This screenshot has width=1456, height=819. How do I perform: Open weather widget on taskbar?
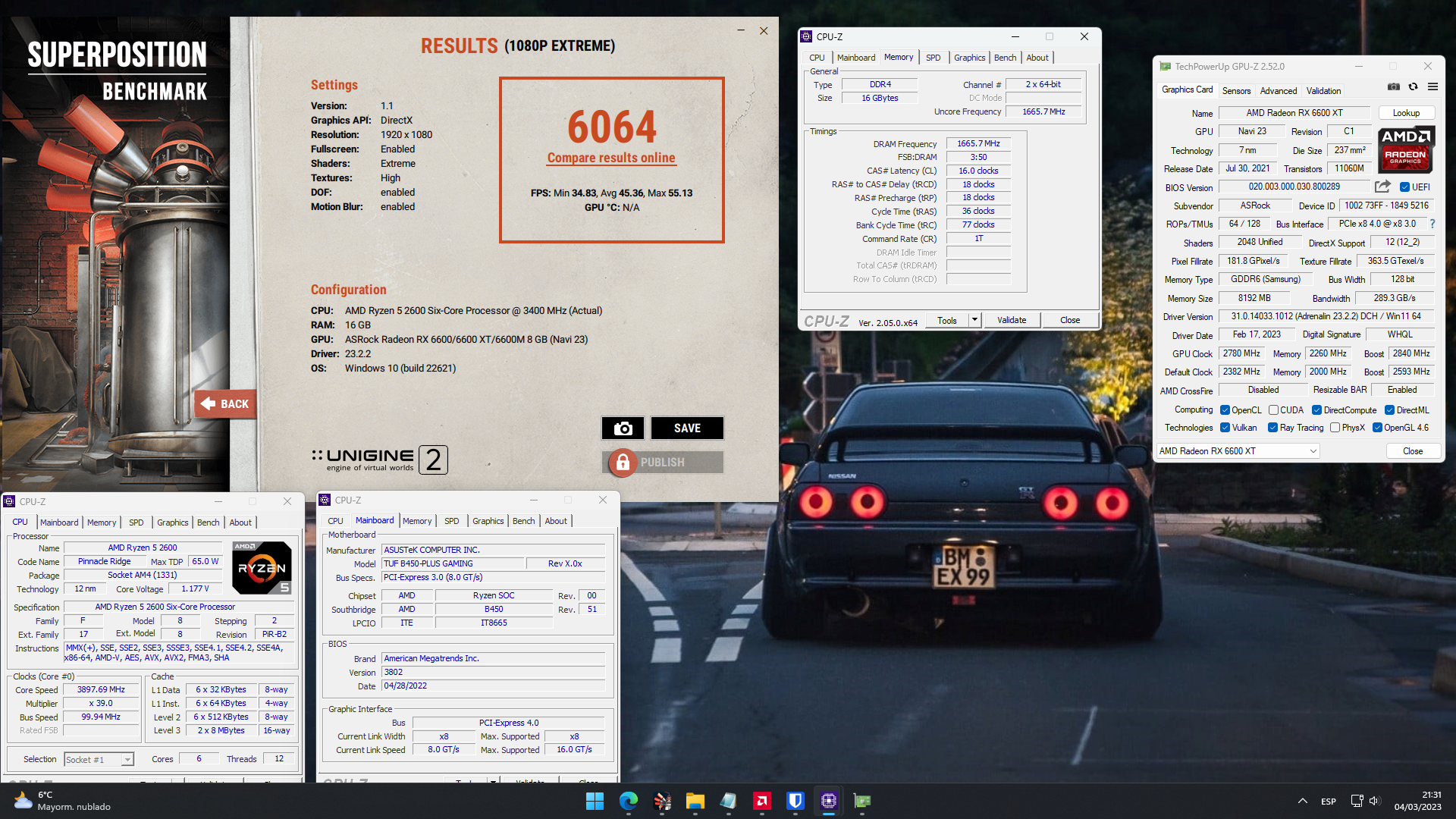pos(62,801)
